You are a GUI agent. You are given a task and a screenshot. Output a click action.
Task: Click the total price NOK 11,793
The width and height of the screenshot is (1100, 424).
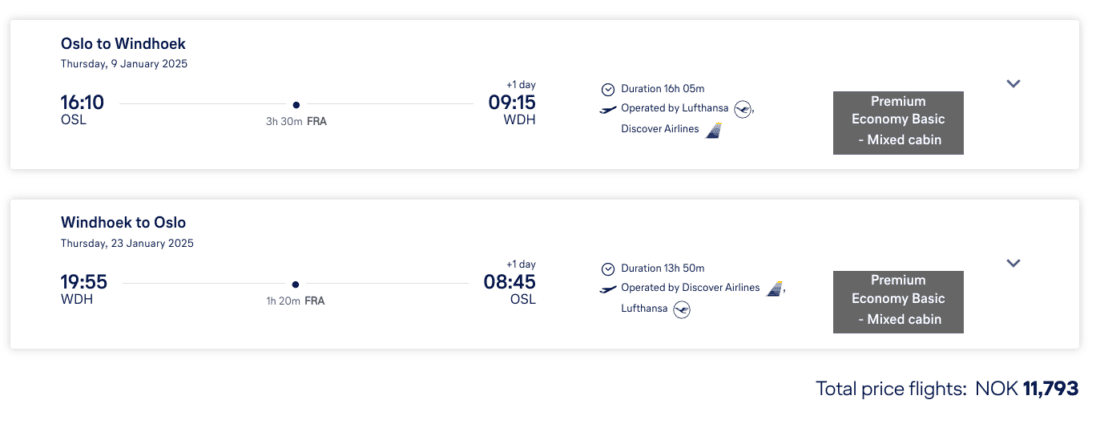coord(1050,389)
